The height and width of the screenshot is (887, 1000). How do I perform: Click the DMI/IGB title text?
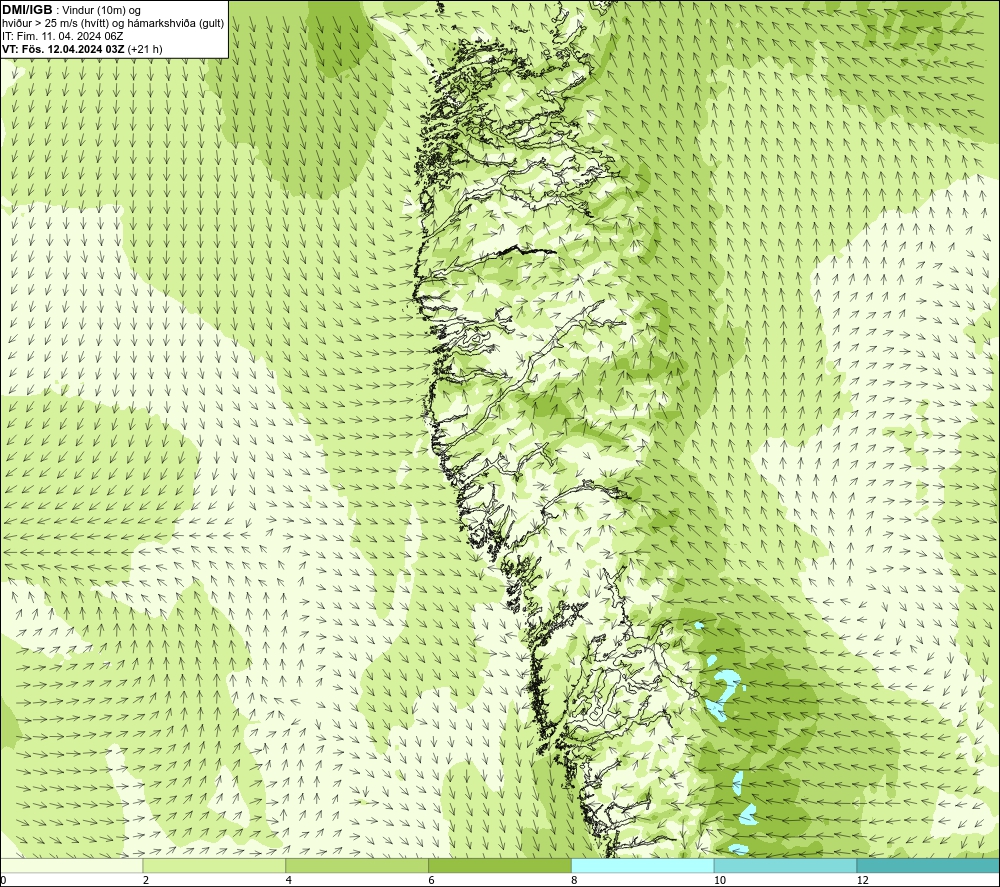[27, 10]
